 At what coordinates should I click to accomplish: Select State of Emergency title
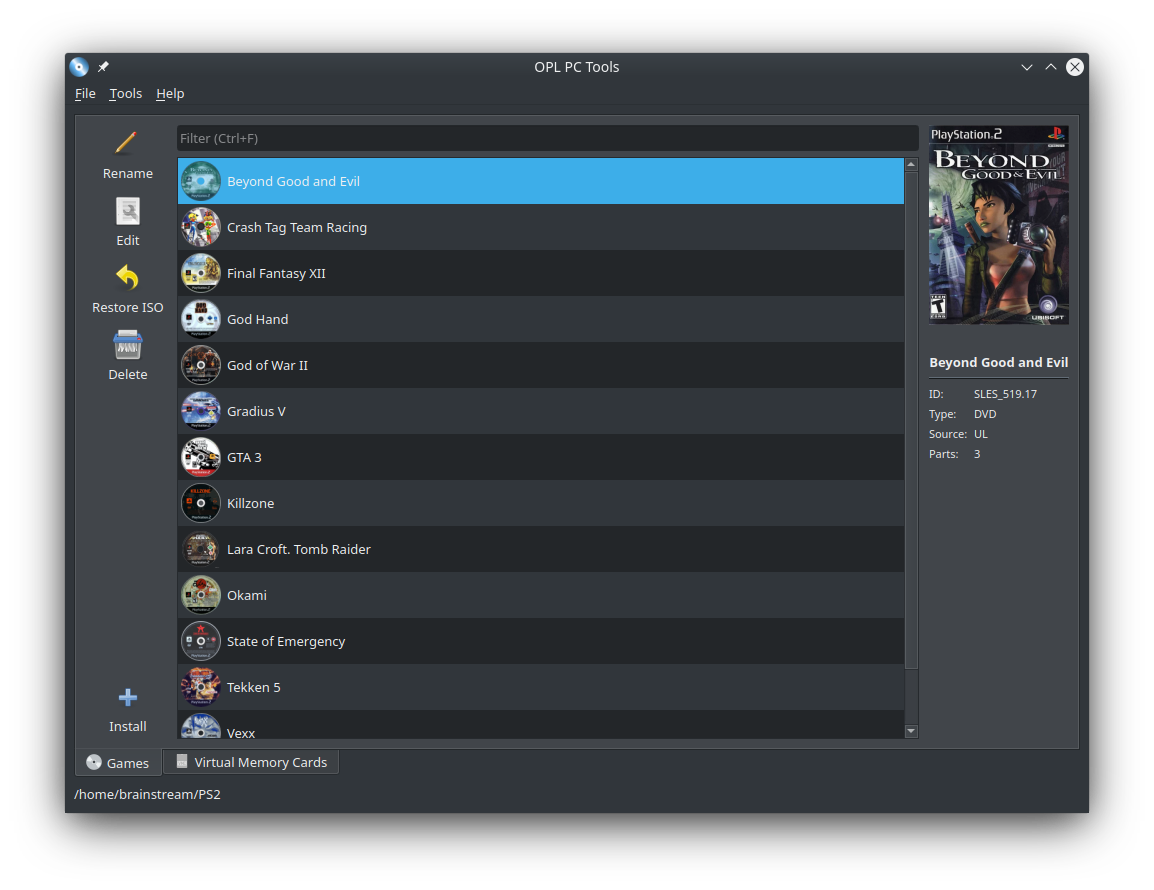pos(286,641)
